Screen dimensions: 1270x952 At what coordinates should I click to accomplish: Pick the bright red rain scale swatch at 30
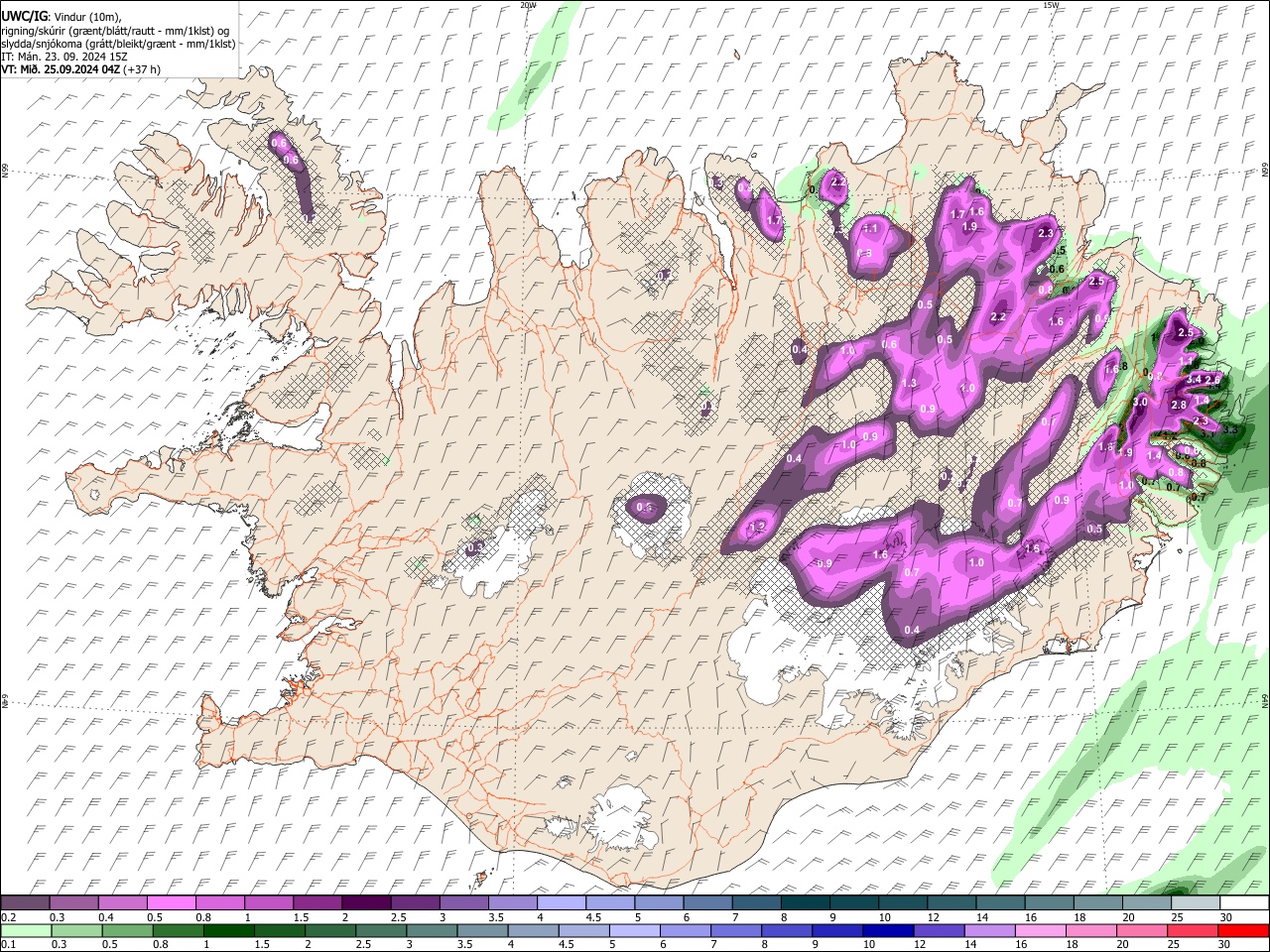[1242, 930]
